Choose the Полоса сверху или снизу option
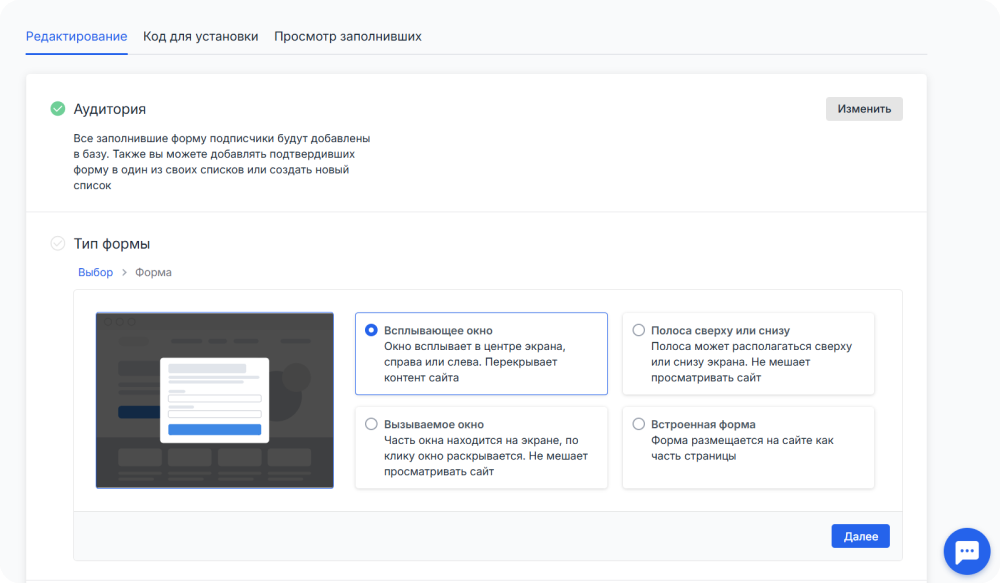This screenshot has height=583, width=1000. [x=638, y=330]
